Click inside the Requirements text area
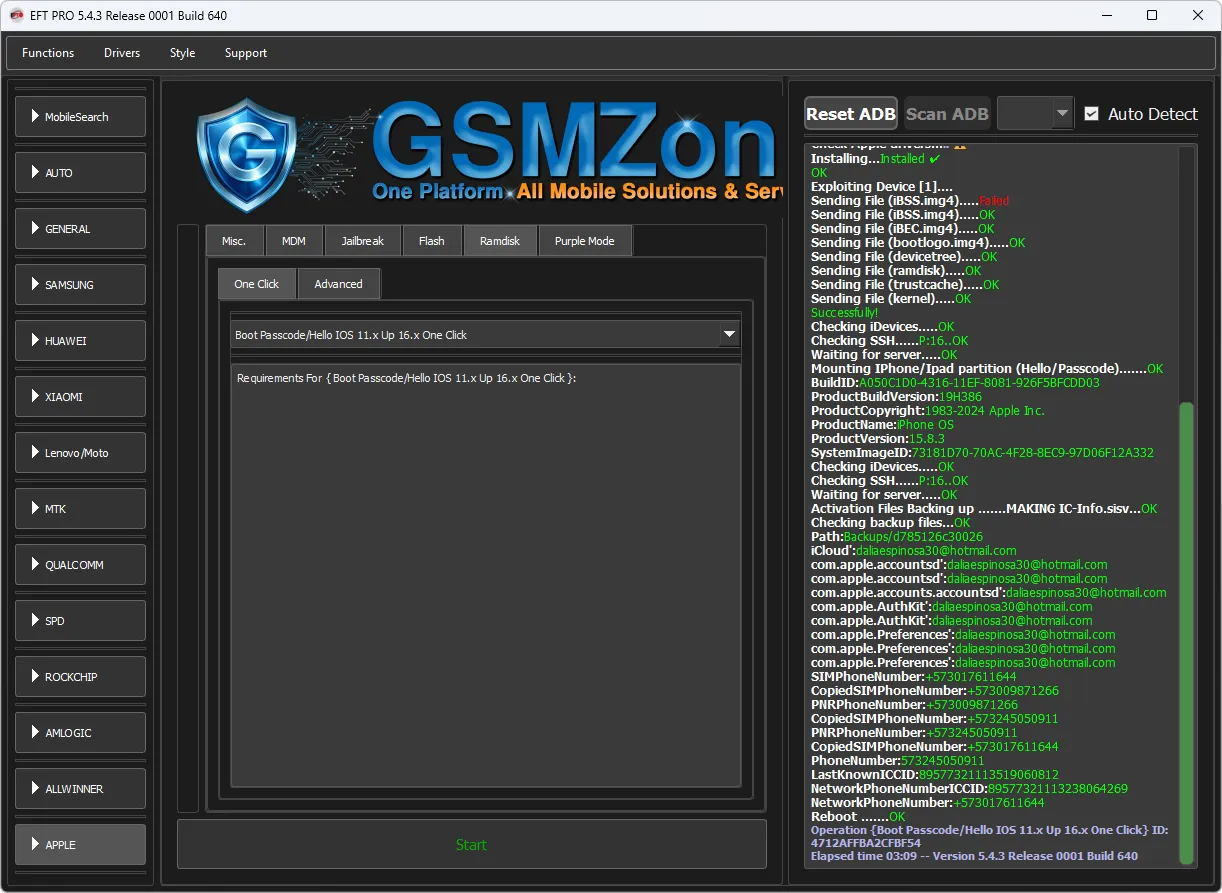The image size is (1222, 893). 485,580
